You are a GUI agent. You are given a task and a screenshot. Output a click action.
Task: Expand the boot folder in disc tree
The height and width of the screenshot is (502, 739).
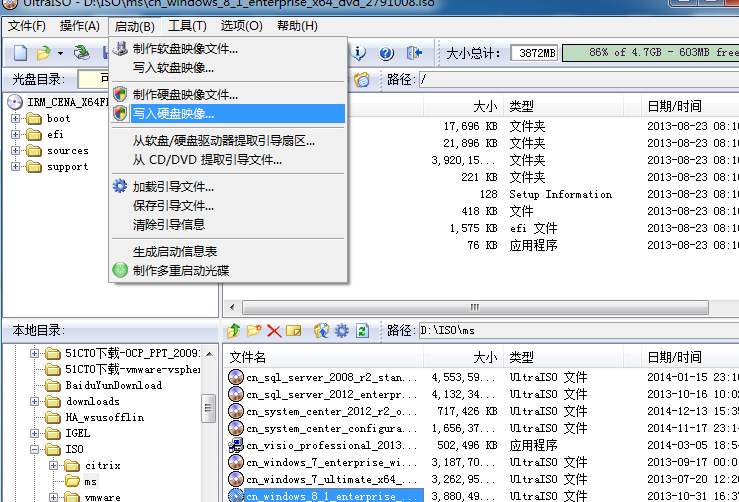click(x=16, y=118)
